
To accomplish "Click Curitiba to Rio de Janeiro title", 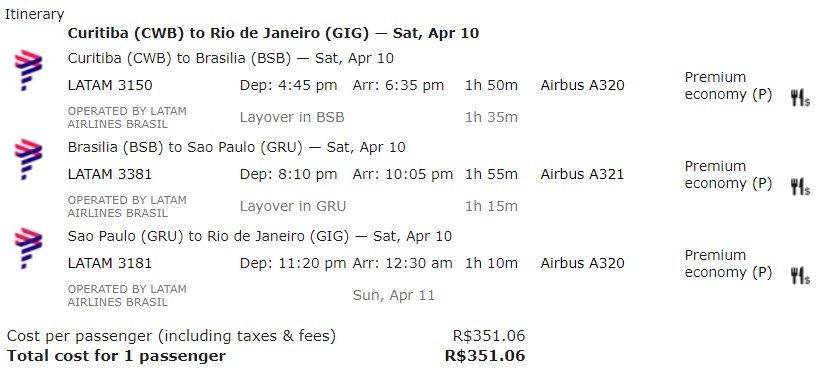I will tap(273, 34).
